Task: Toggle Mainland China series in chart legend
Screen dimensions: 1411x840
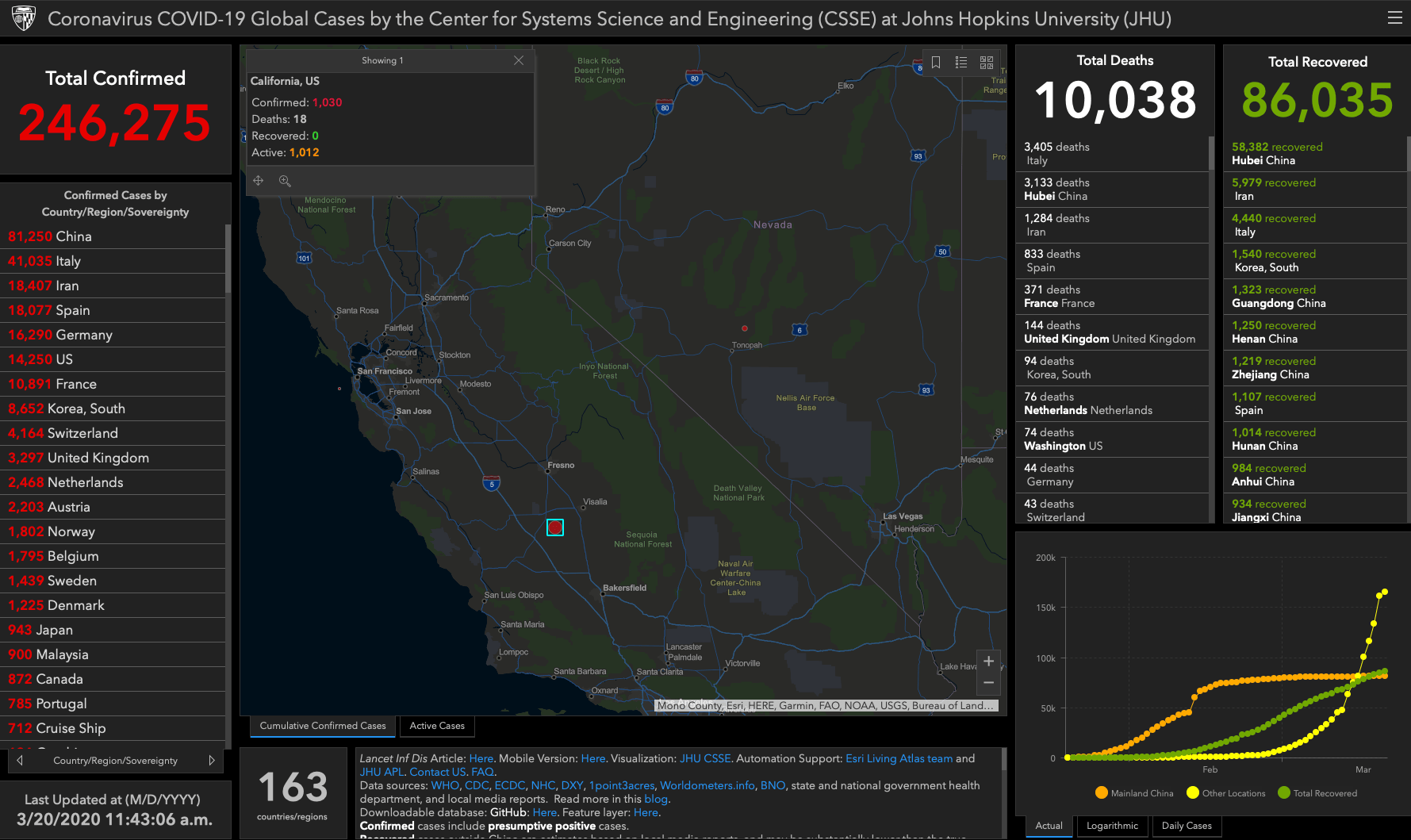Action: click(x=1134, y=793)
